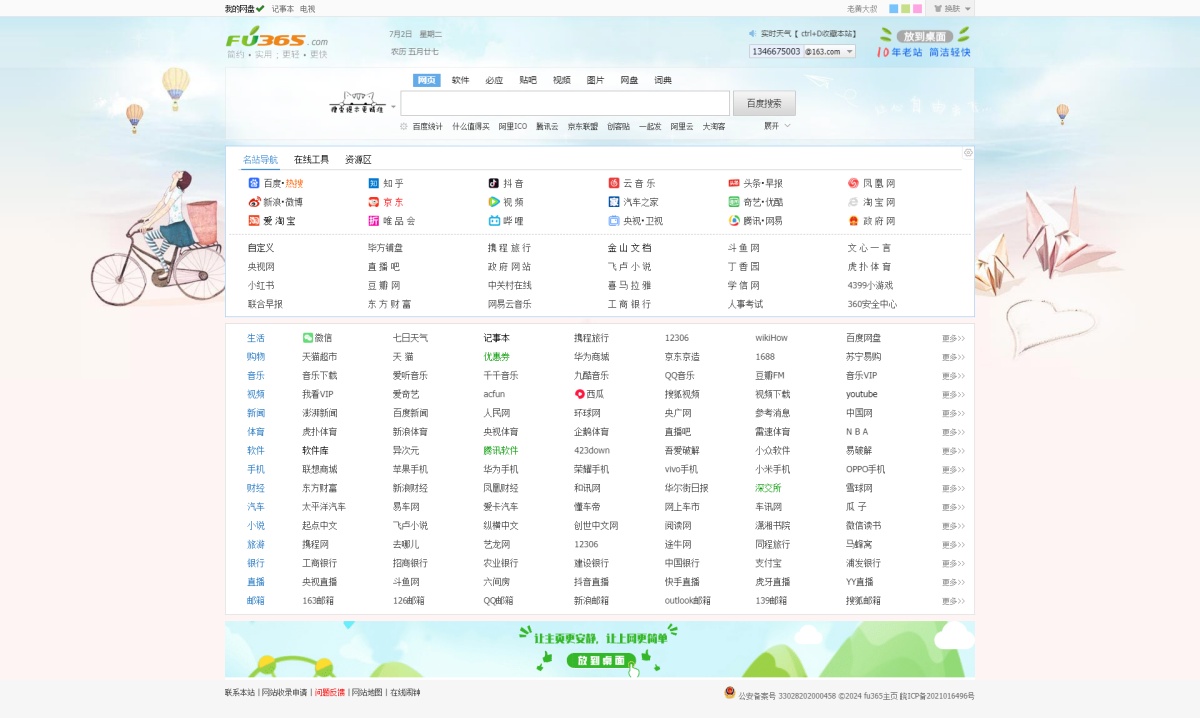
Task: Open the 央视·卫视 icon
Action: pyautogui.click(x=614, y=221)
